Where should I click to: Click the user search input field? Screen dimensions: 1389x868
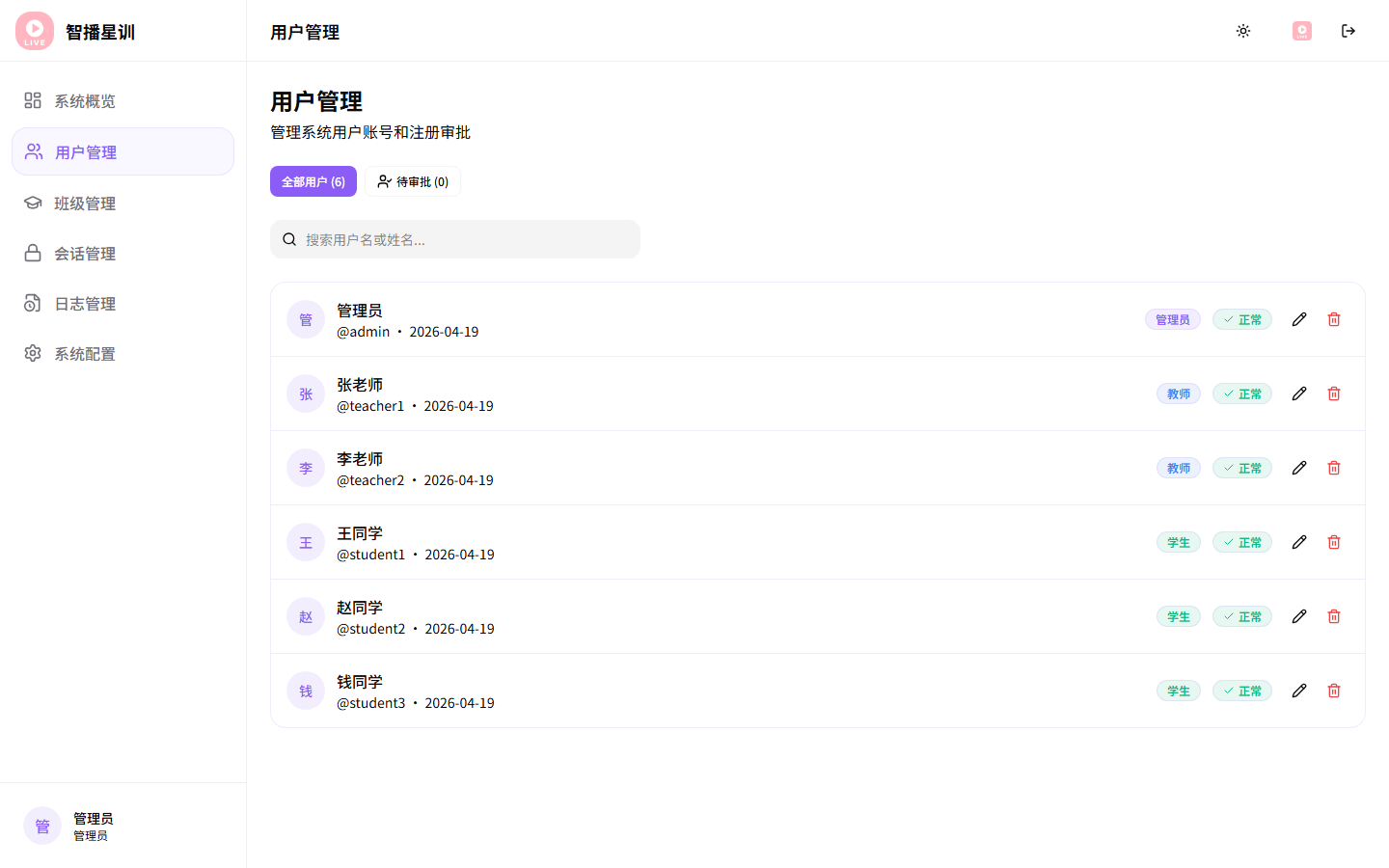coord(454,239)
